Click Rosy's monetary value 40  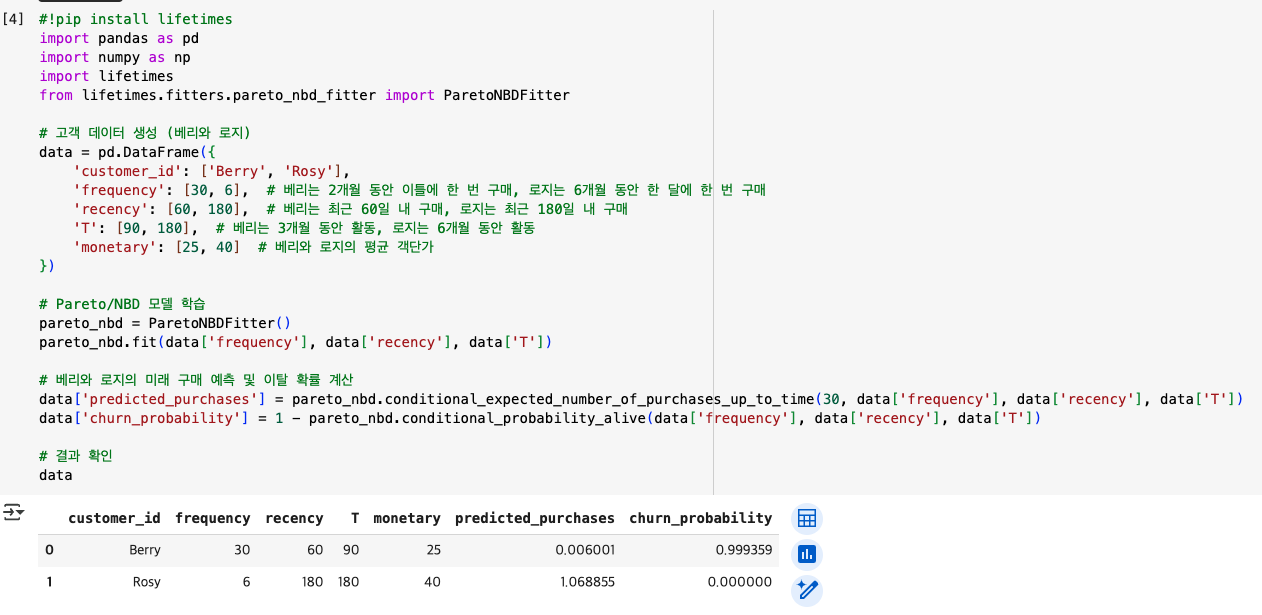(432, 582)
